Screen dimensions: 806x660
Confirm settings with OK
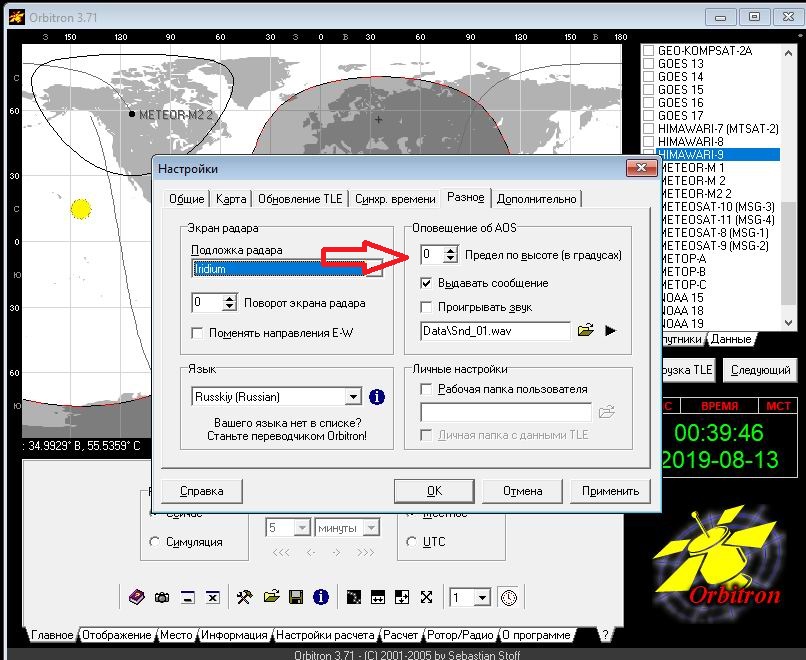pos(434,491)
